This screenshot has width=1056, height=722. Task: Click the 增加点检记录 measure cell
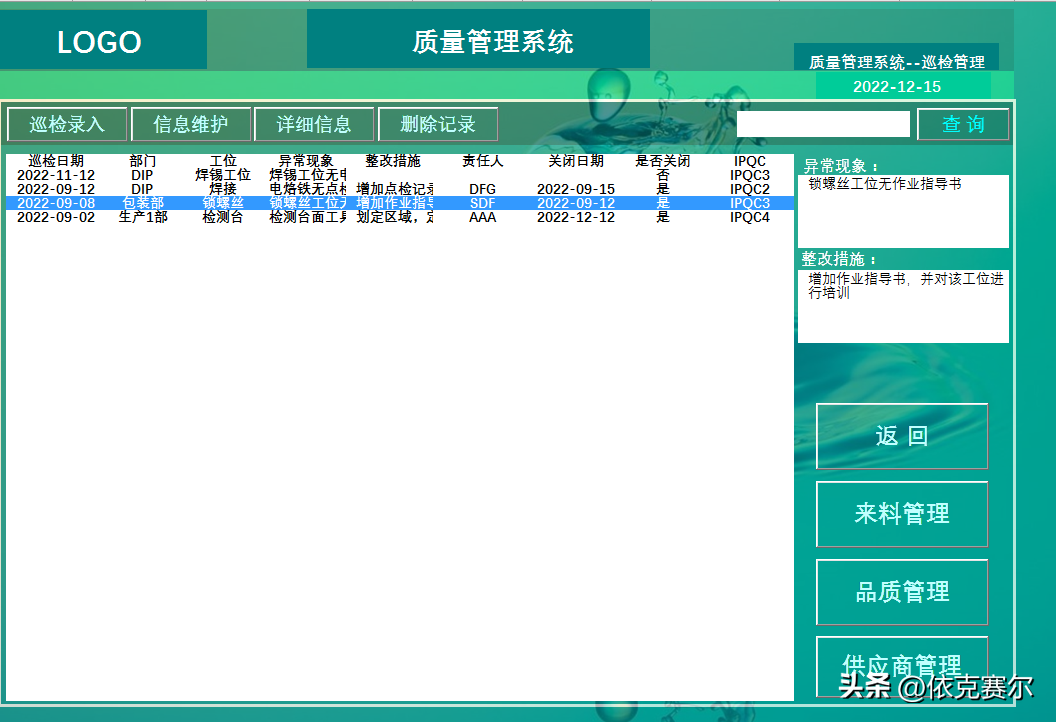(395, 189)
